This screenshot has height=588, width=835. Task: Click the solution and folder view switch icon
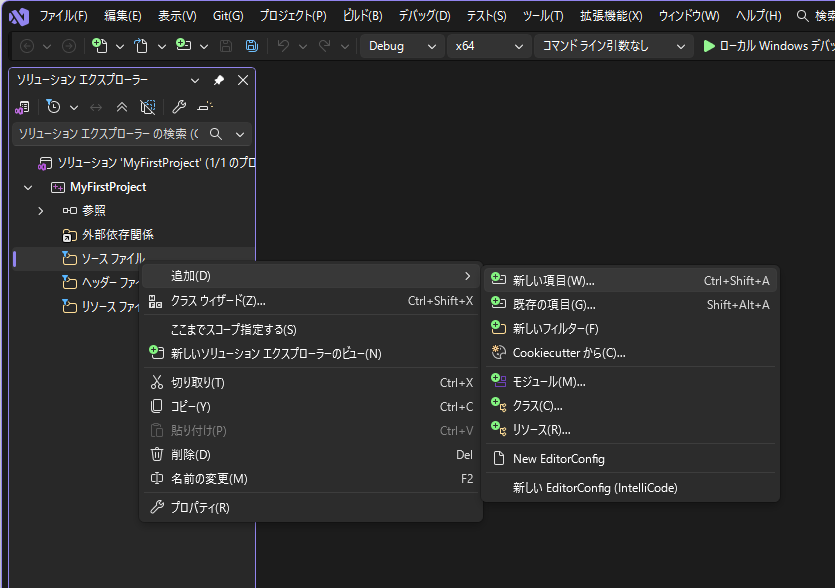pos(22,107)
